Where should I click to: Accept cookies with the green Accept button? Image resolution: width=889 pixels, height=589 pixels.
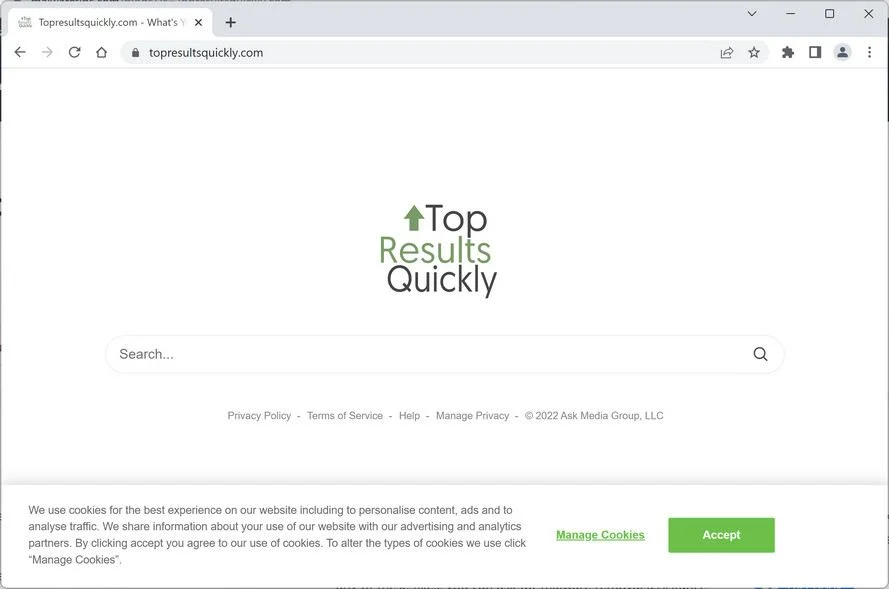tap(721, 535)
